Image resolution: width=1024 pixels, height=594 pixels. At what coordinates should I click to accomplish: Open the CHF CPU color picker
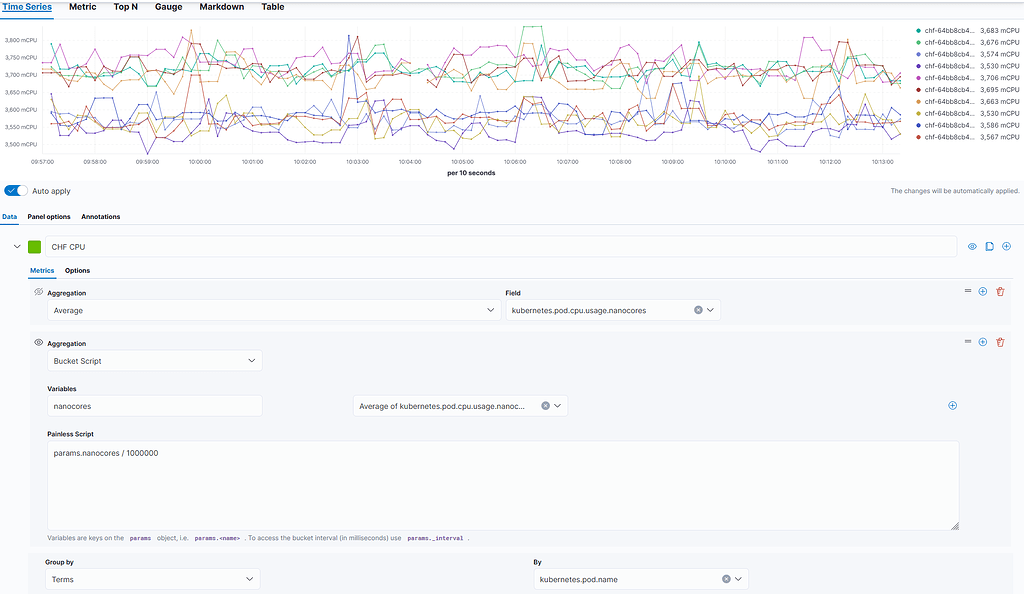pyautogui.click(x=35, y=247)
